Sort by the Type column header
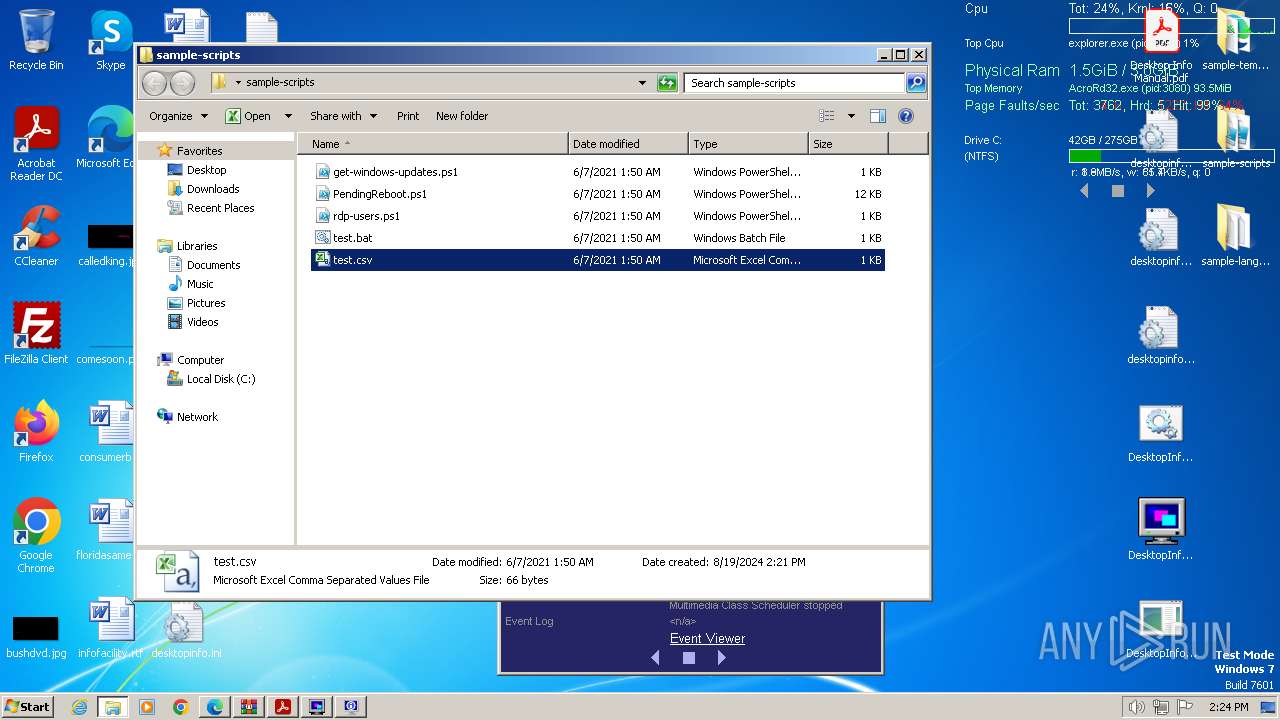Image resolution: width=1280 pixels, height=720 pixels. click(x=748, y=144)
